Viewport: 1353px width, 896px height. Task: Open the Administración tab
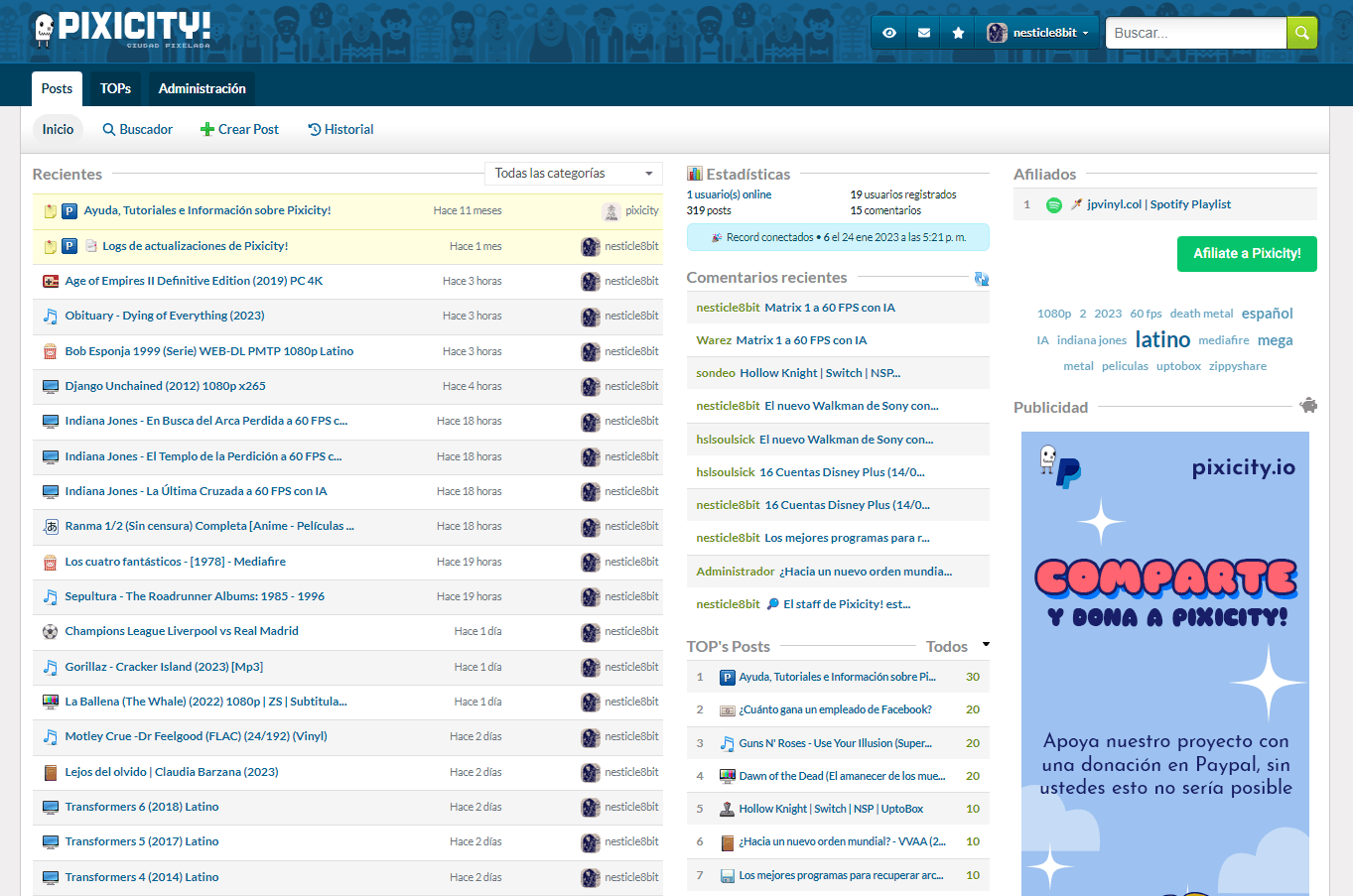point(202,88)
